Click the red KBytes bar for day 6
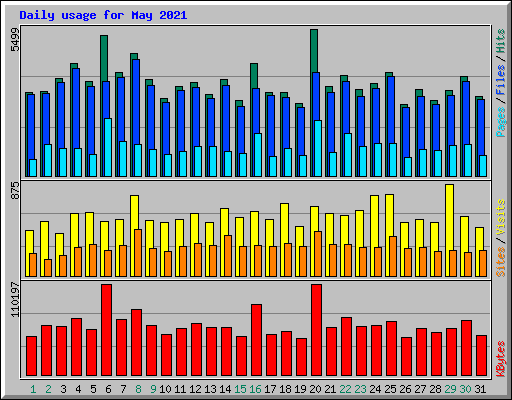The image size is (512, 400). [x=107, y=330]
